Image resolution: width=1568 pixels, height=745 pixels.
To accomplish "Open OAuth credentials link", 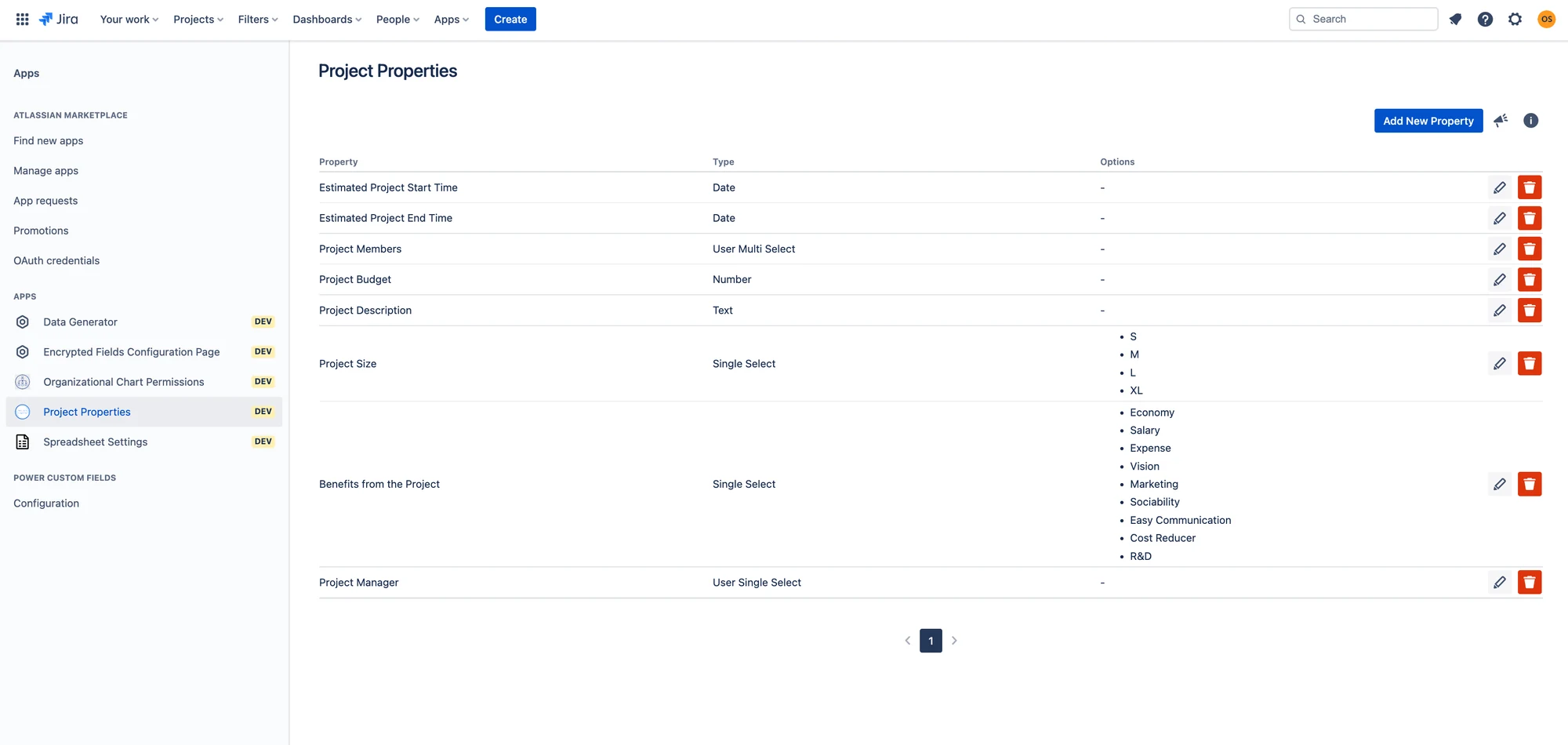I will (x=56, y=260).
